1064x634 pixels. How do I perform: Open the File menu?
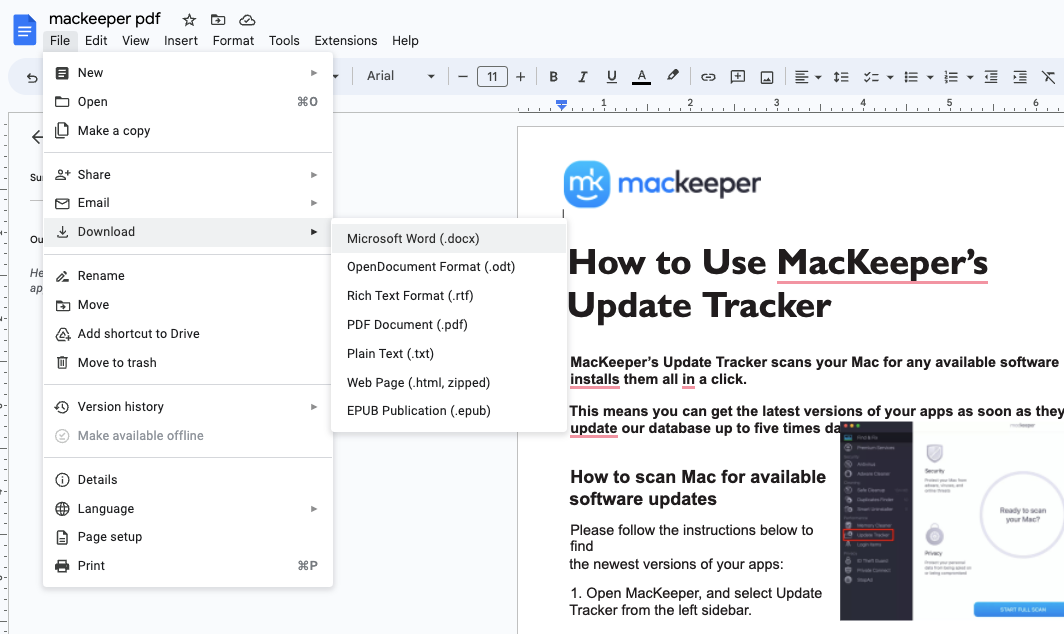[60, 41]
